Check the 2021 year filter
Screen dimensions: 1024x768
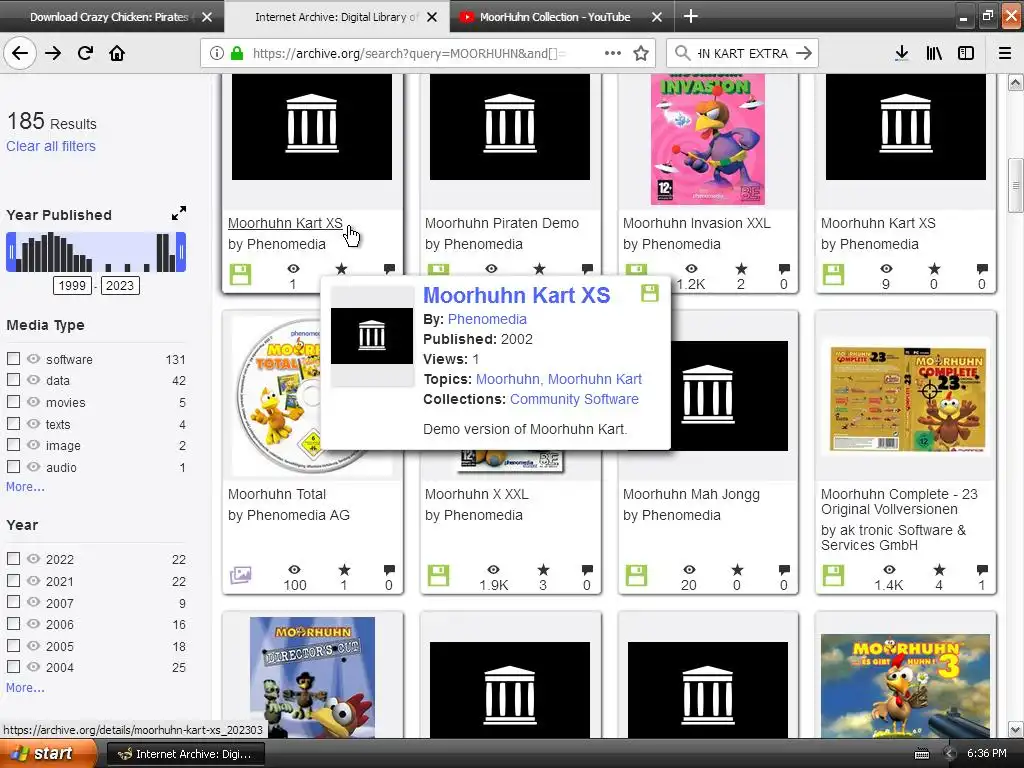point(13,581)
